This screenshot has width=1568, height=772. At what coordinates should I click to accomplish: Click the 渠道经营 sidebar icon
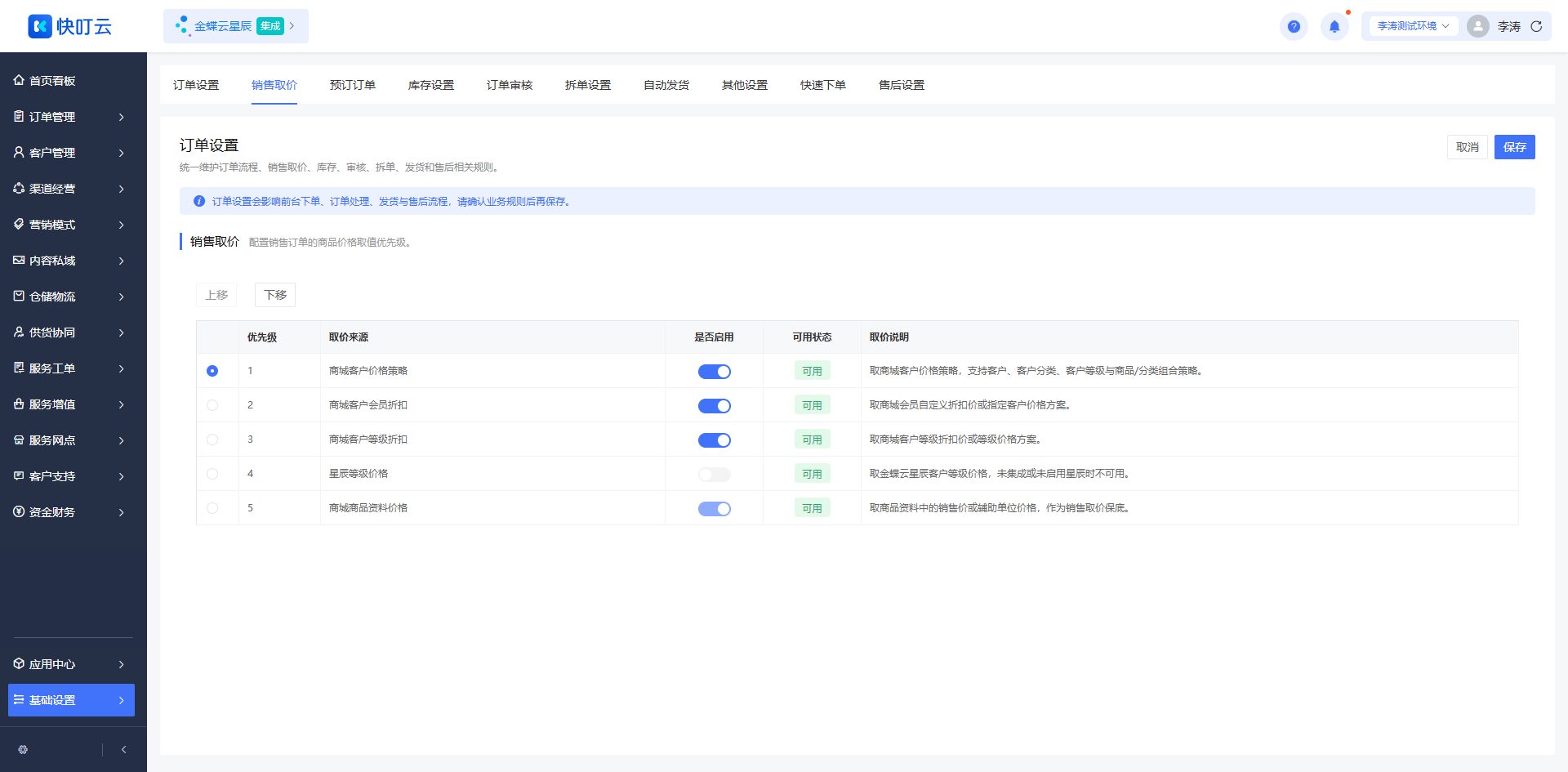pos(19,188)
